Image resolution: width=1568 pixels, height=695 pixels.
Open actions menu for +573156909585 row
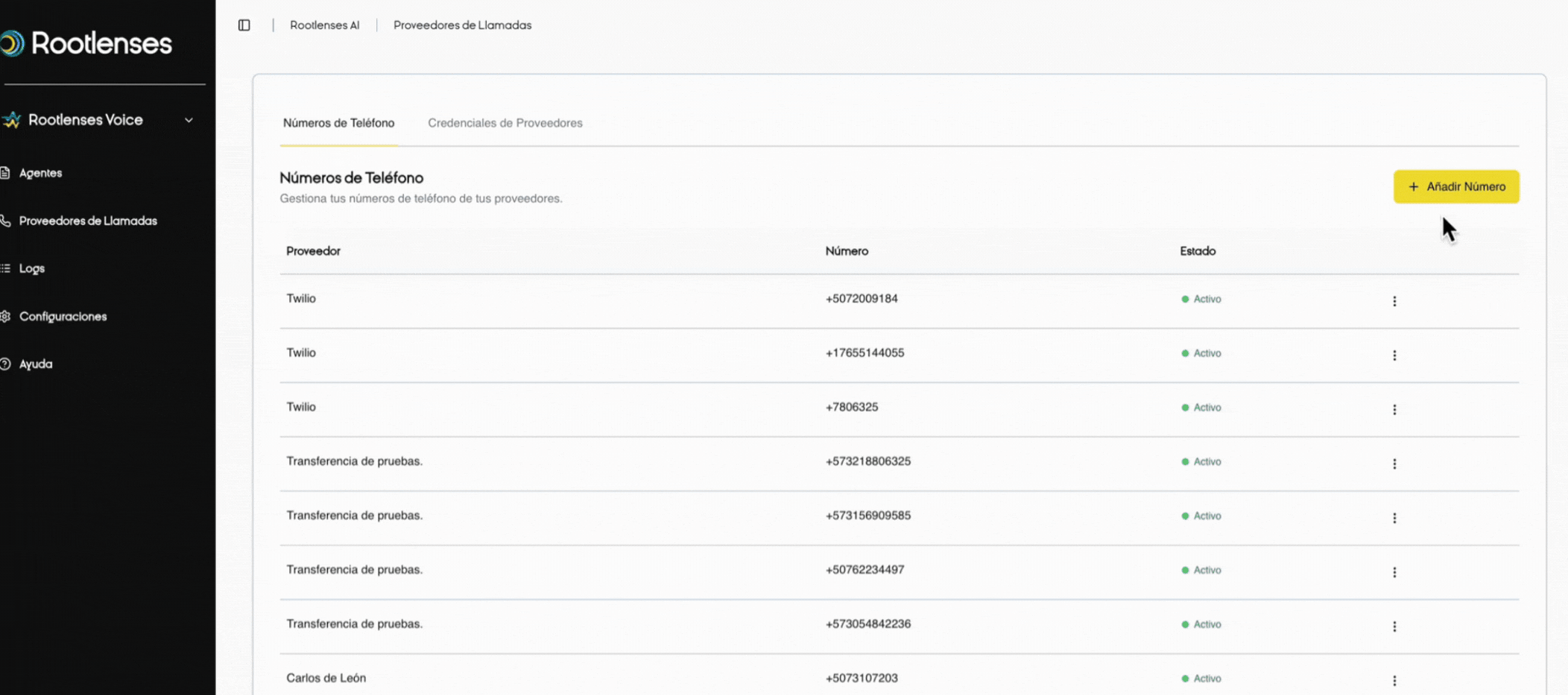click(x=1394, y=518)
